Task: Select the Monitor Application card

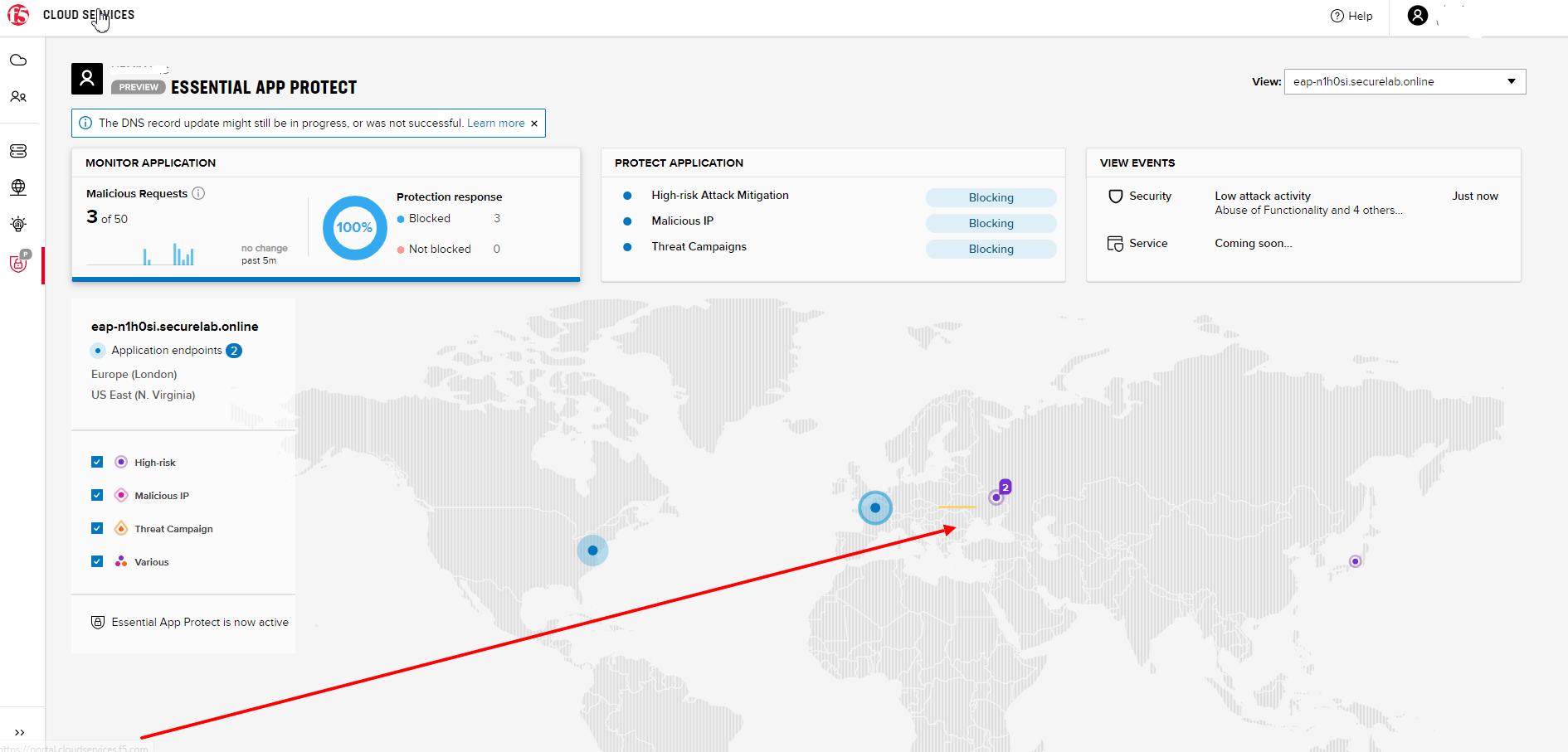Action: [326, 215]
